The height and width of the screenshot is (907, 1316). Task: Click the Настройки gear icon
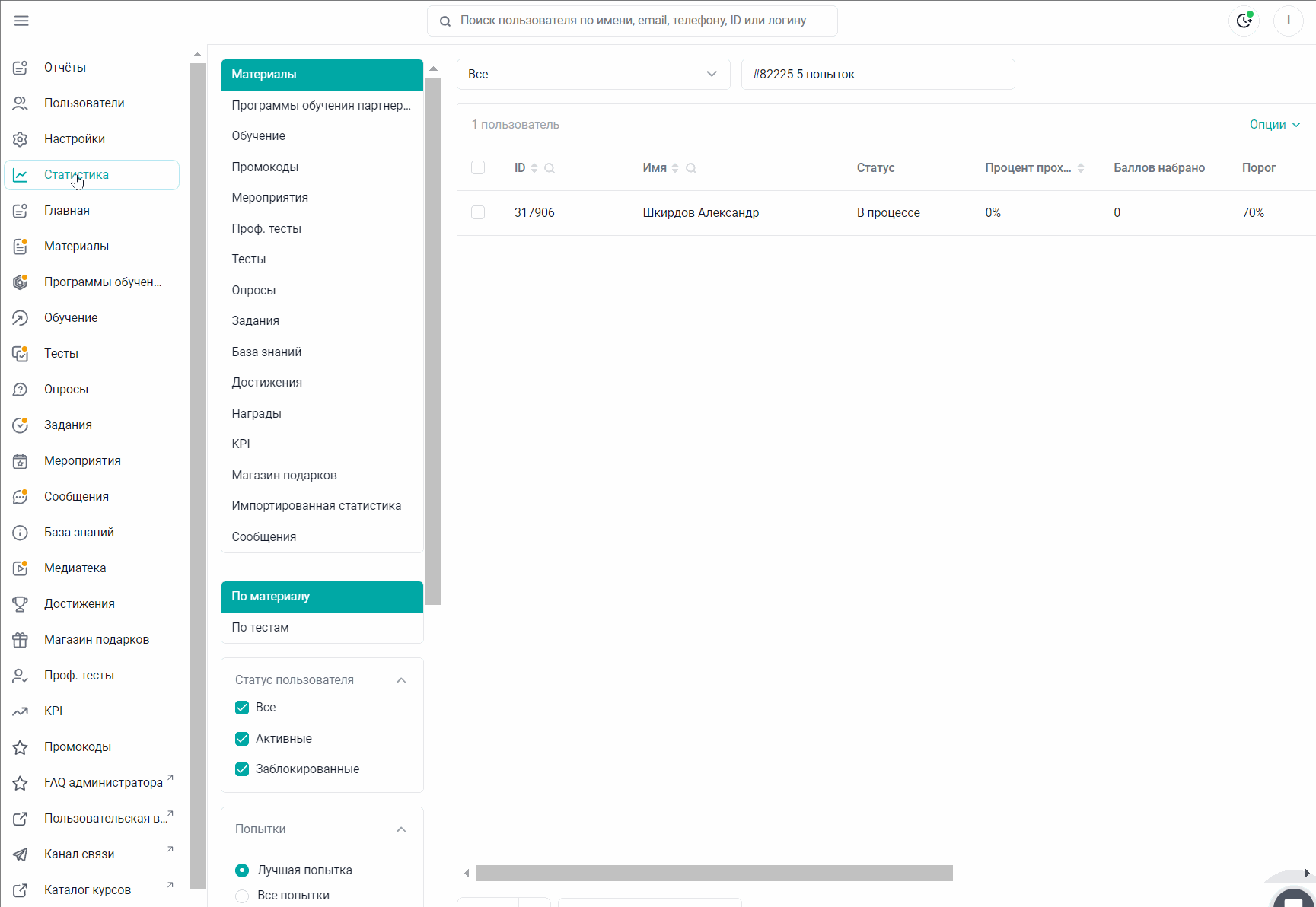[x=21, y=139]
